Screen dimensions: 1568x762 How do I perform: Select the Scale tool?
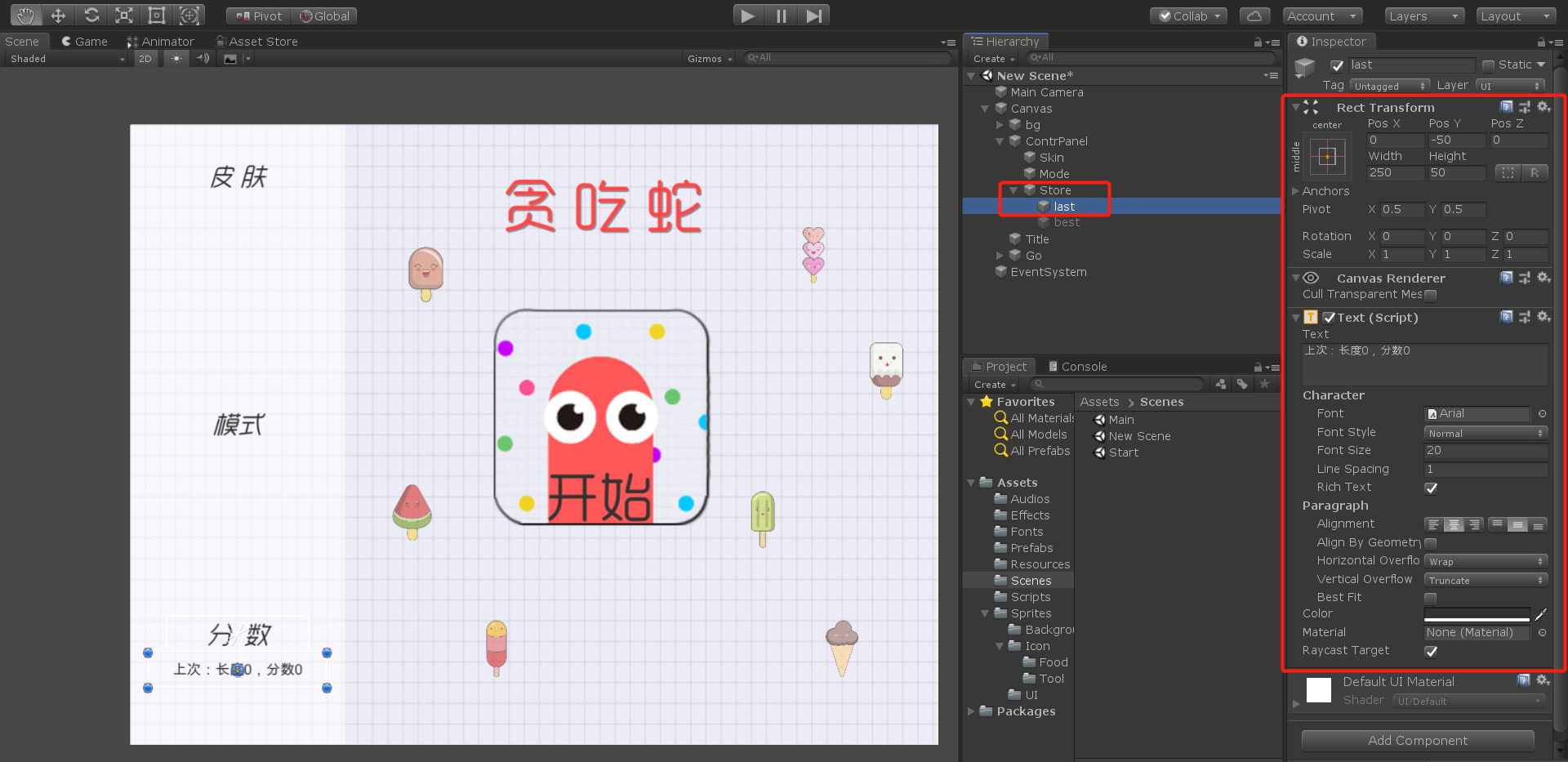click(124, 16)
